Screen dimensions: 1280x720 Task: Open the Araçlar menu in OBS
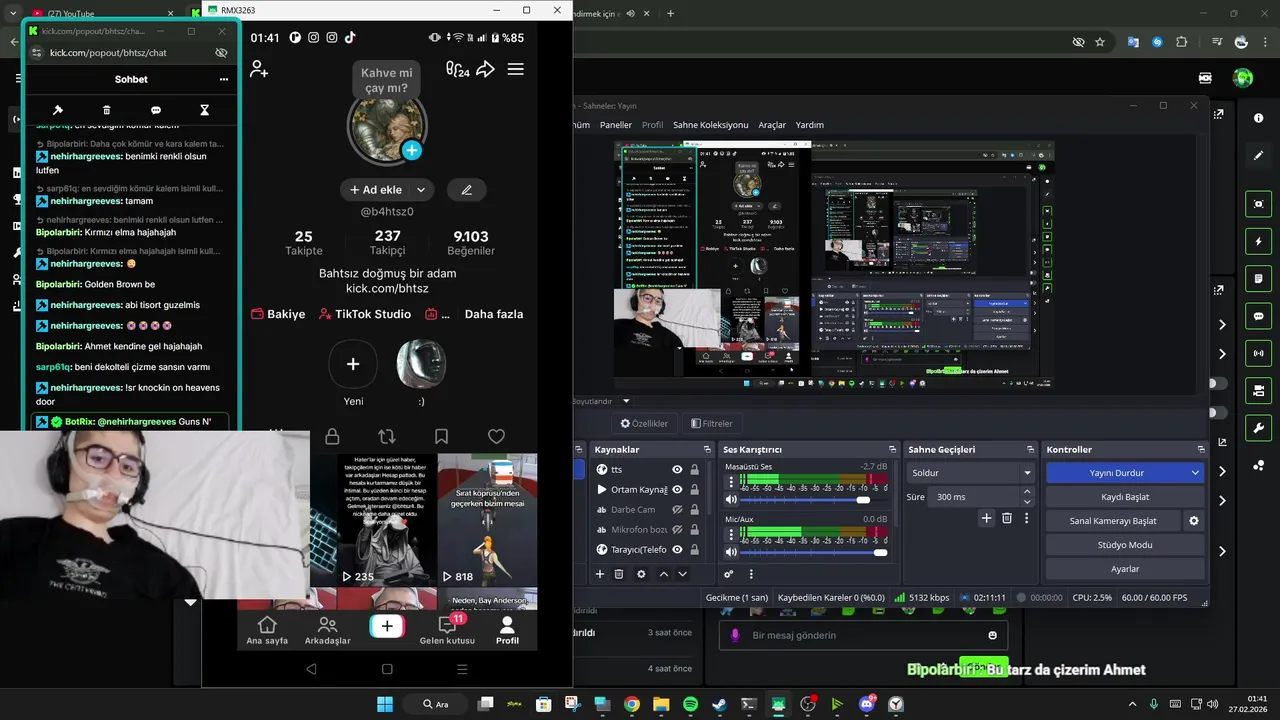point(772,125)
